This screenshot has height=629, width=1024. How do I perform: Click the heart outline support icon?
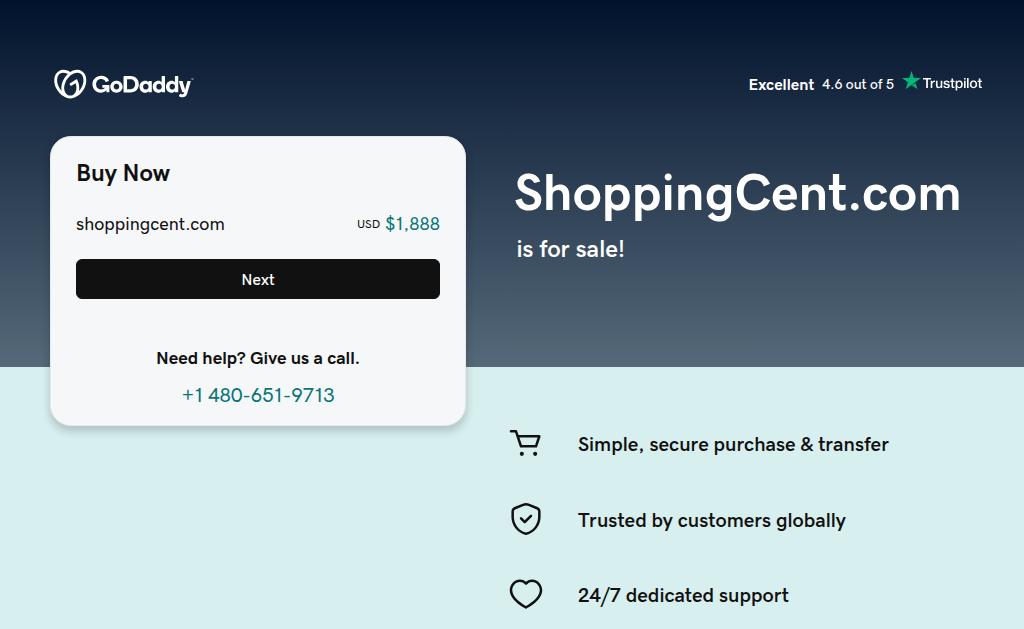click(525, 595)
